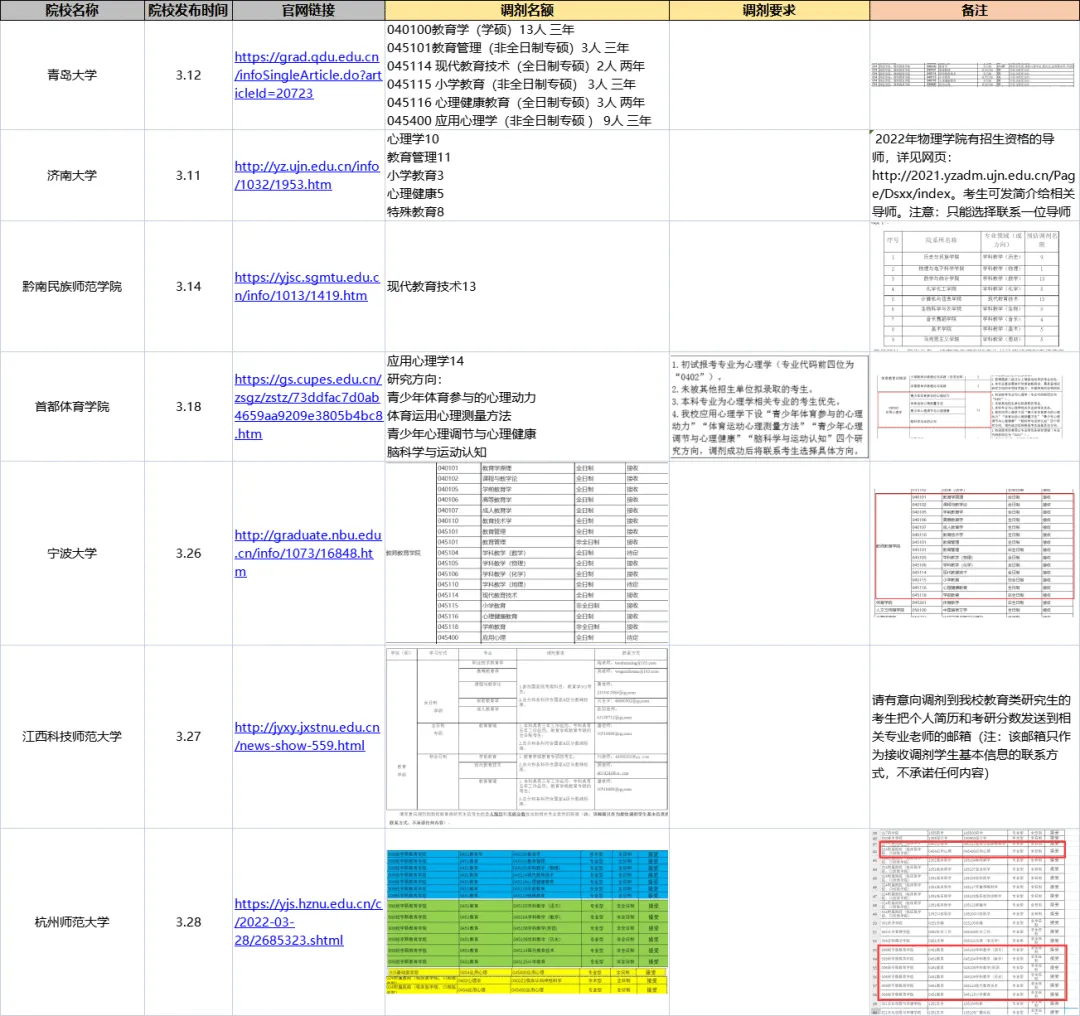1080x1016 pixels.
Task: Select the 3.18 publish date cell
Action: coord(188,406)
